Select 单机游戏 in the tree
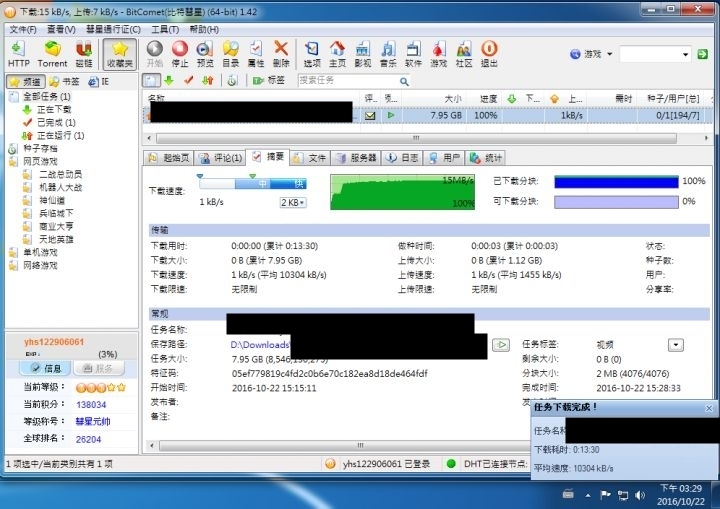 point(40,252)
